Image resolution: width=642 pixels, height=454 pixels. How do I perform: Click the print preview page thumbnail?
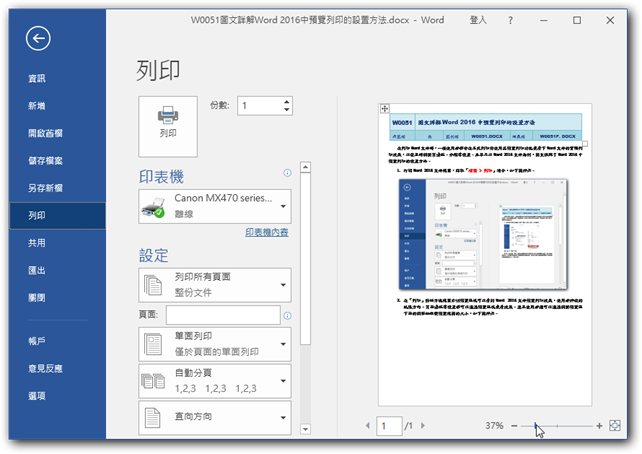pos(485,255)
